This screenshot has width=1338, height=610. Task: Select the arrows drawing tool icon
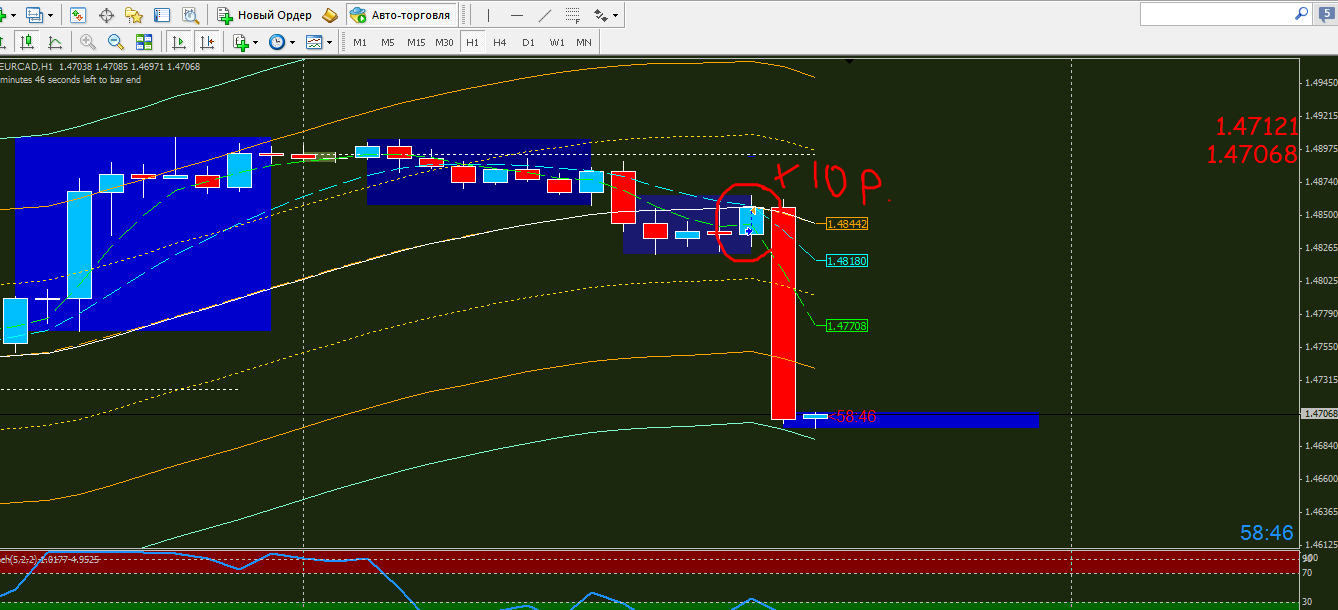click(600, 15)
